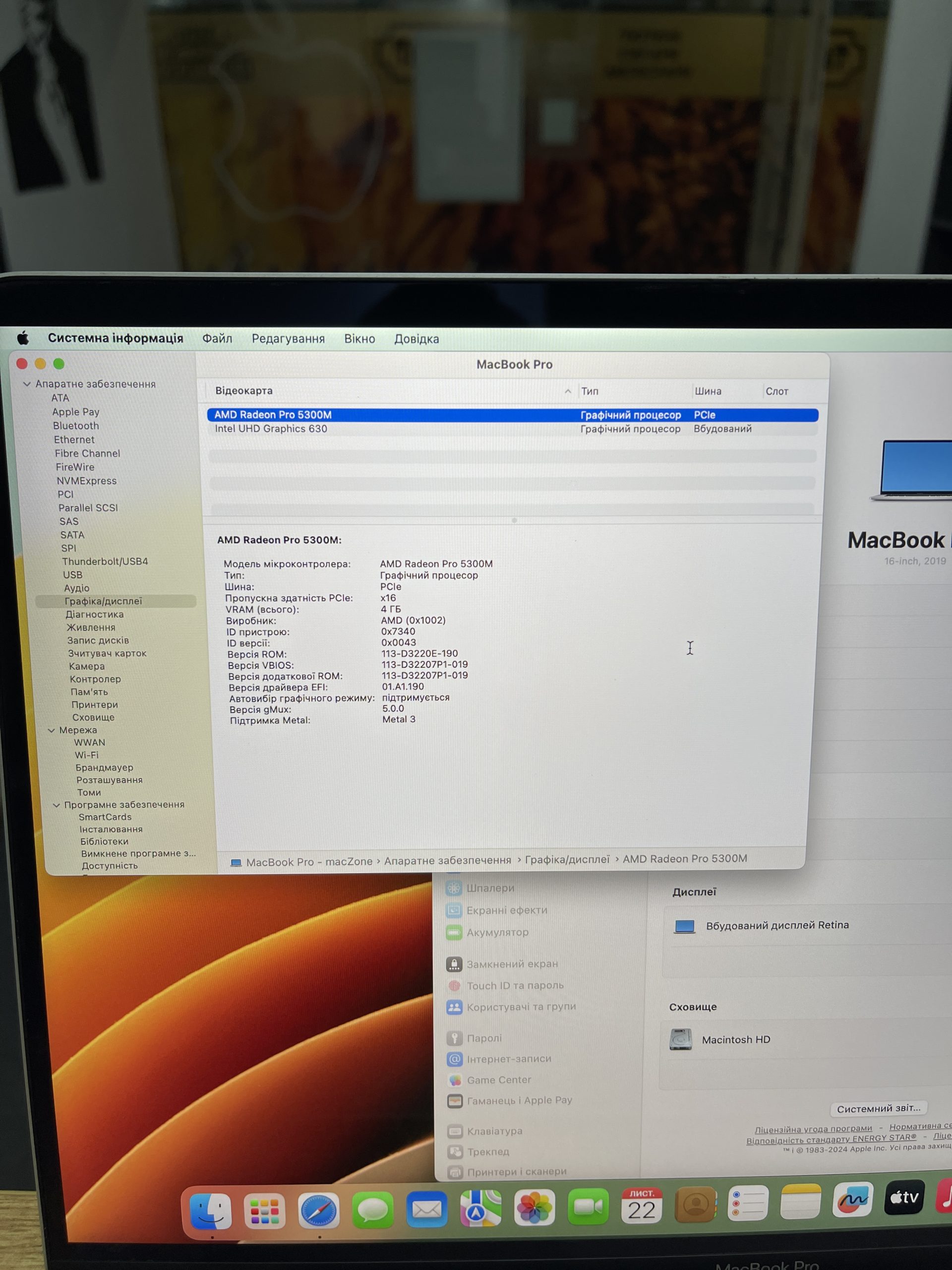
Task: Open the Вікно menu
Action: 359,339
